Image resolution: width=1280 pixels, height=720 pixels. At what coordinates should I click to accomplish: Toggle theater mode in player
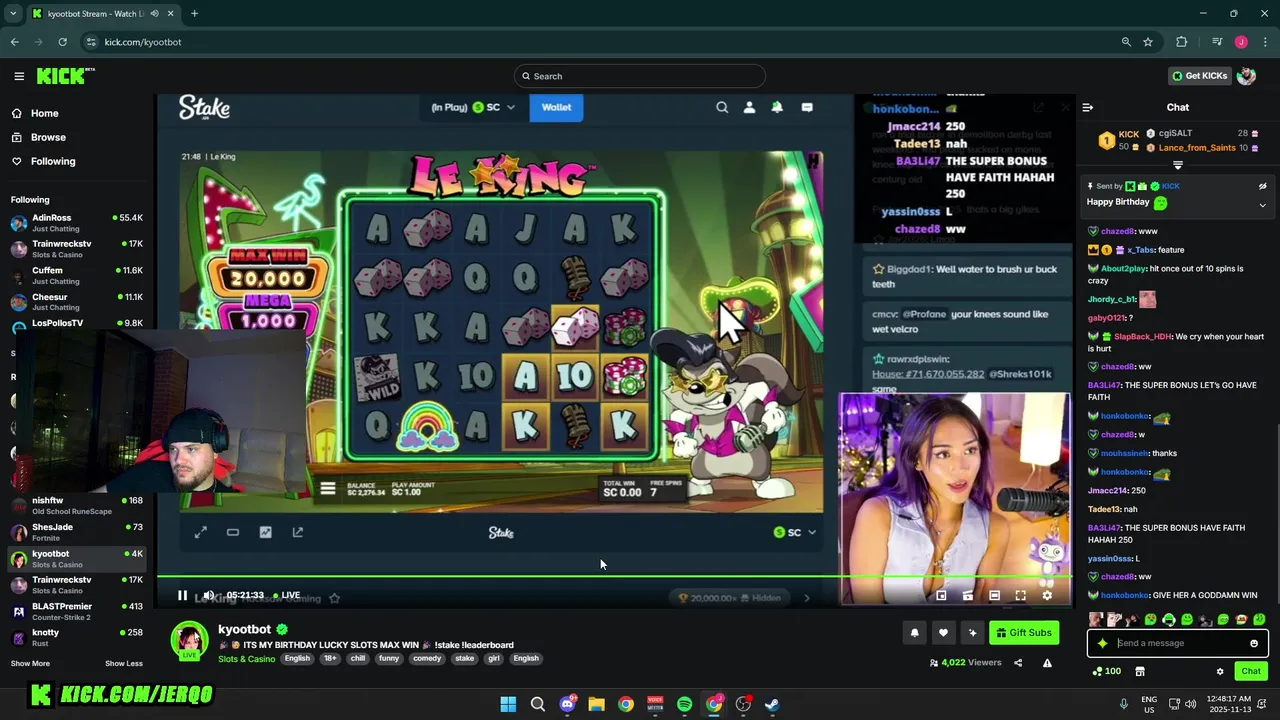[x=994, y=595]
